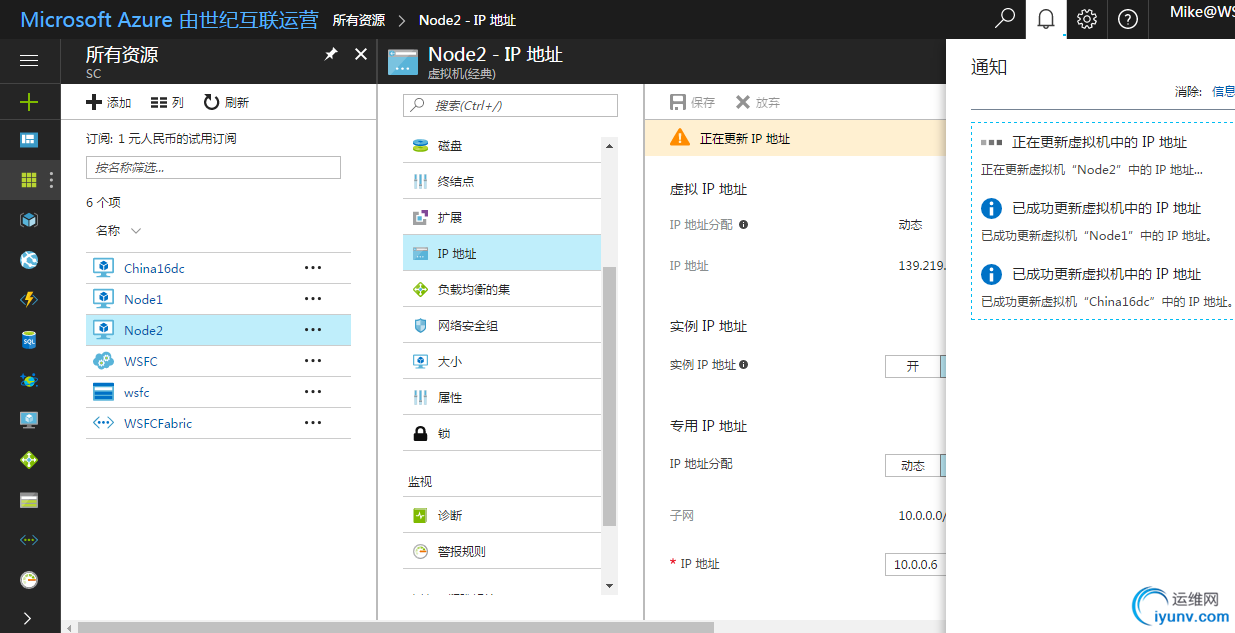Screen dimensions: 1235x633
Task: Click info icon next to 实例 IP 地址
Action: tap(743, 365)
